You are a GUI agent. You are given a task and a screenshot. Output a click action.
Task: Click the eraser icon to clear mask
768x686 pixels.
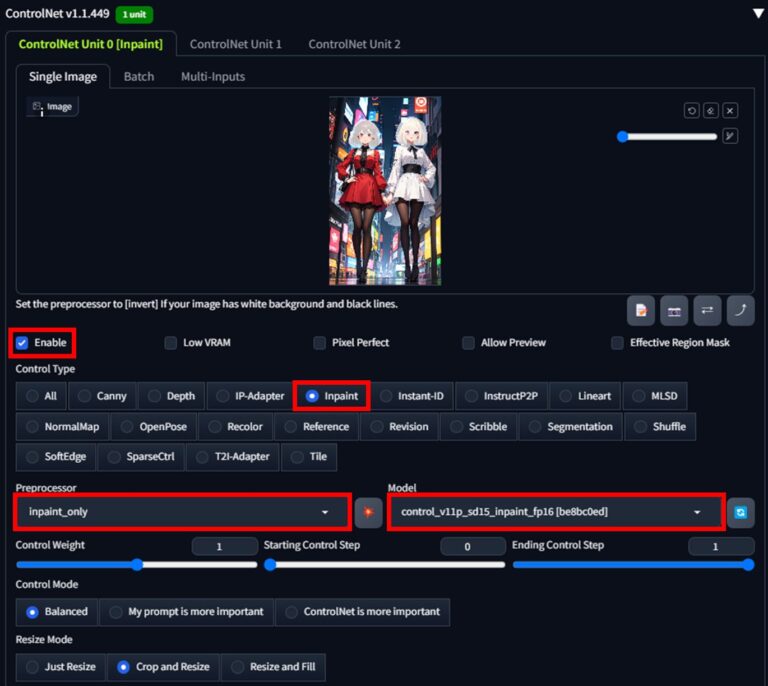(x=711, y=111)
